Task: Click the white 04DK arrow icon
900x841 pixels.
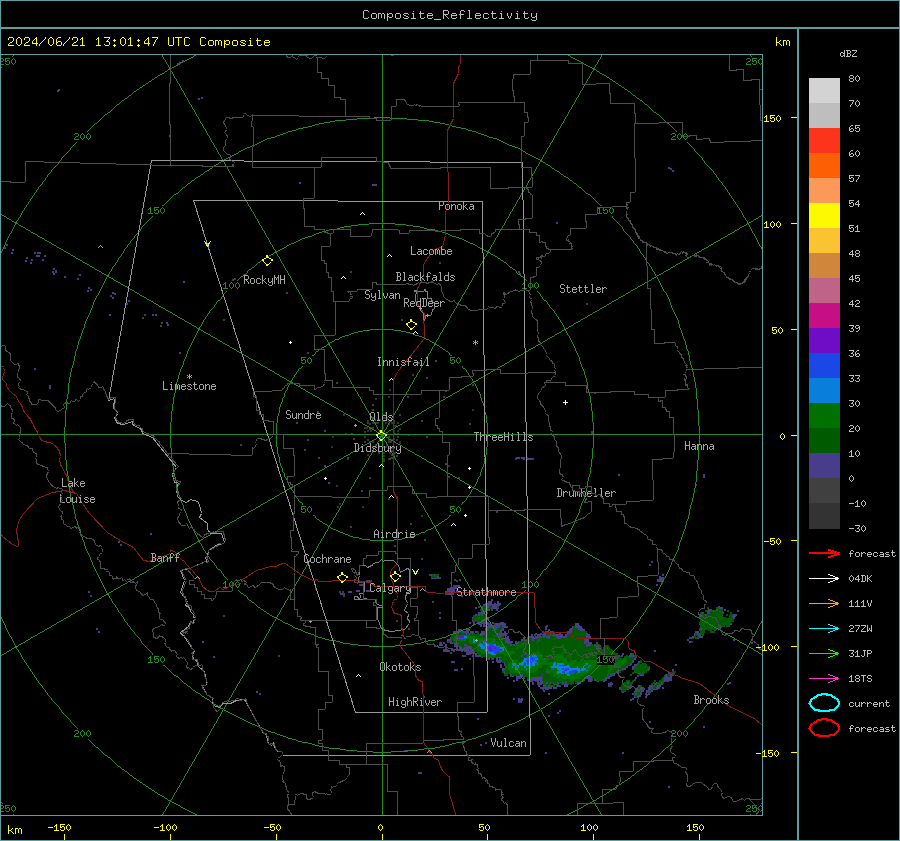Action: click(x=824, y=579)
